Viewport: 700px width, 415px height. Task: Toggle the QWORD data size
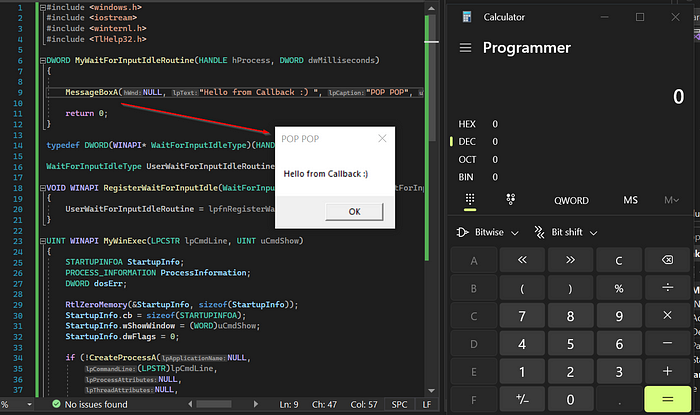coord(571,200)
